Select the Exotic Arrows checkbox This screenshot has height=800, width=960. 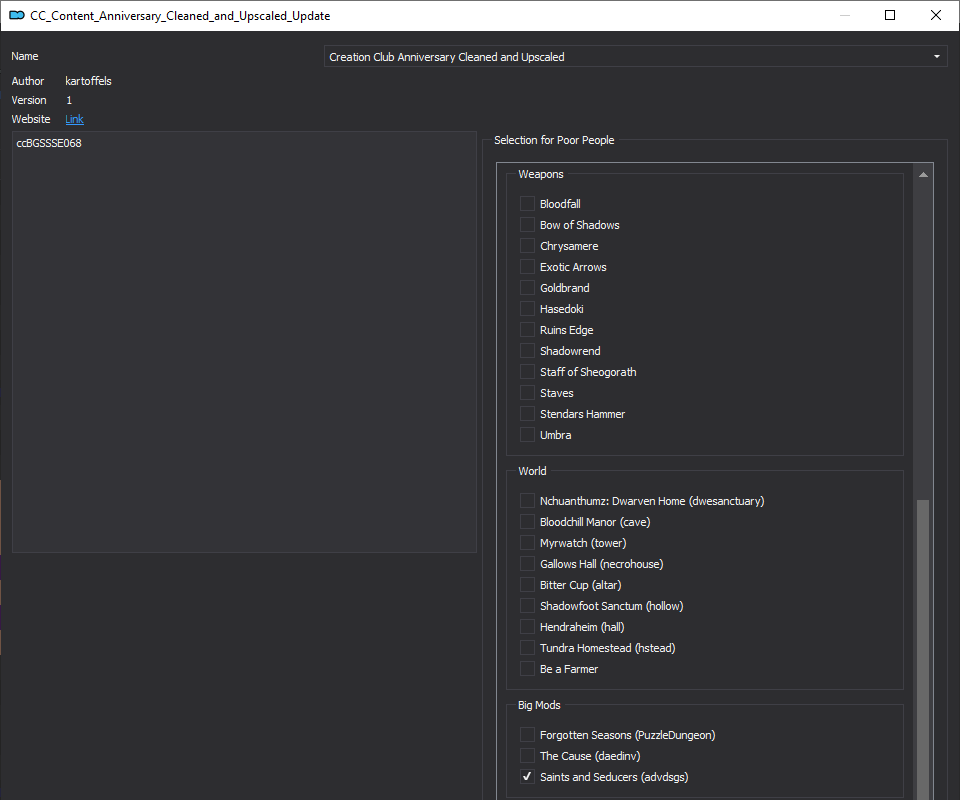click(527, 266)
